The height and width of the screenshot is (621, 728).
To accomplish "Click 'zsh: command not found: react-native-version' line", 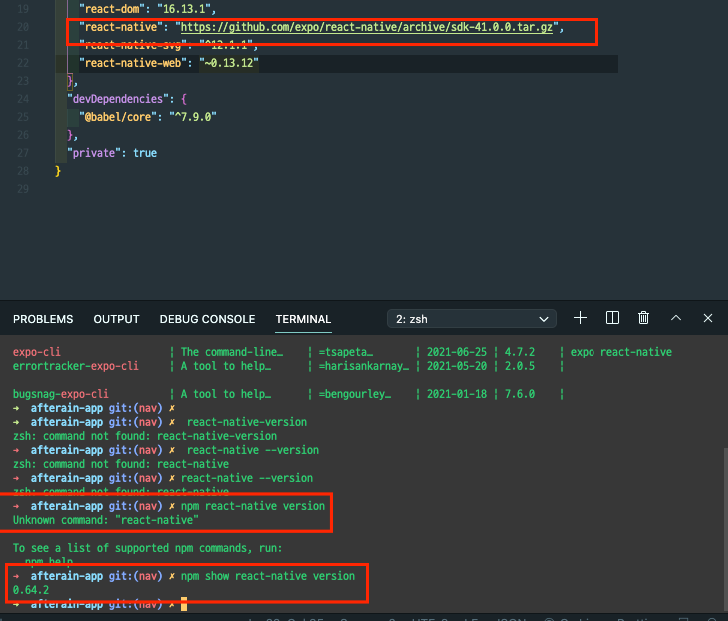I will pos(145,436).
